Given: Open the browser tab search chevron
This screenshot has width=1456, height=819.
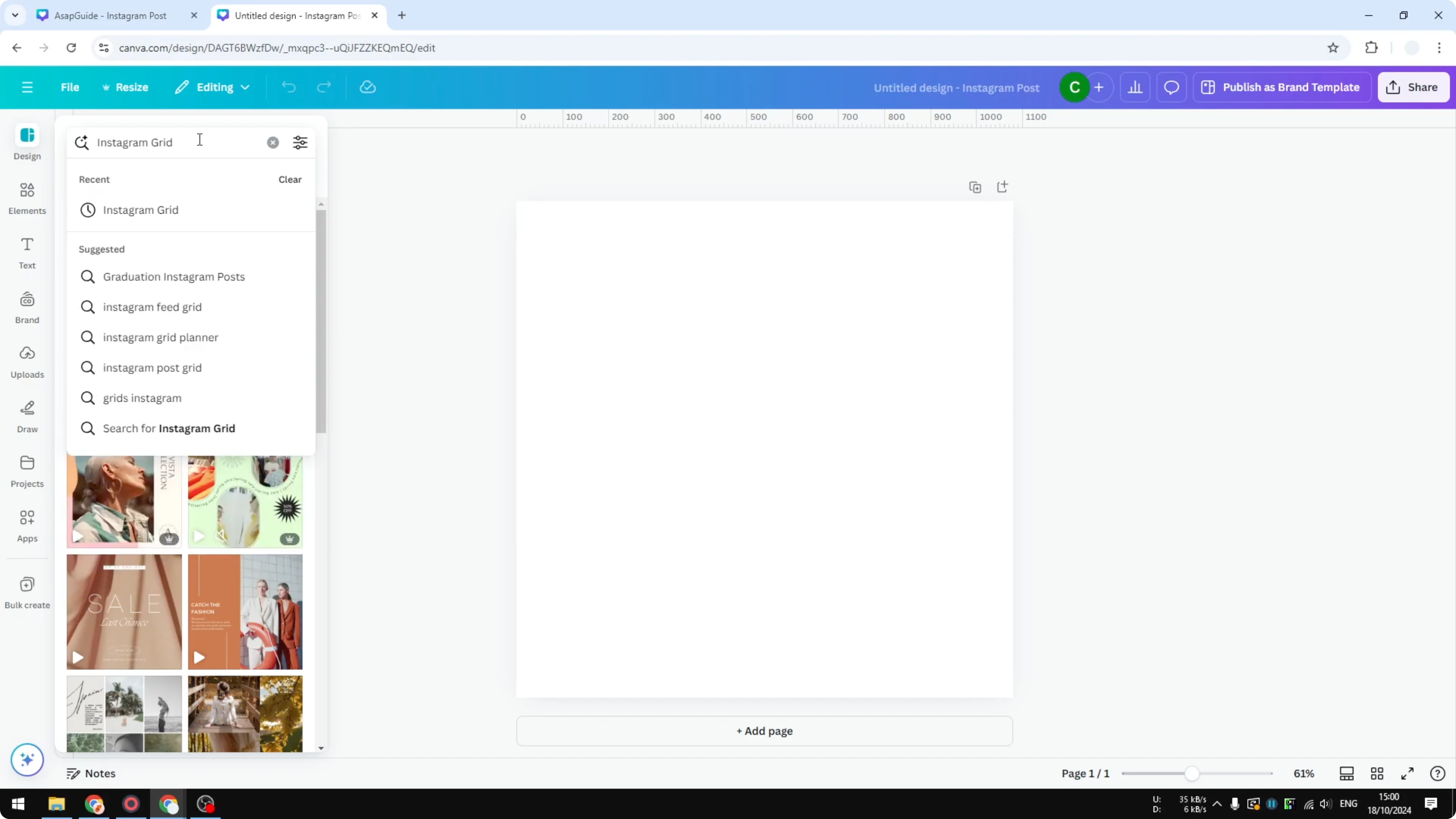Looking at the screenshot, I should (15, 15).
